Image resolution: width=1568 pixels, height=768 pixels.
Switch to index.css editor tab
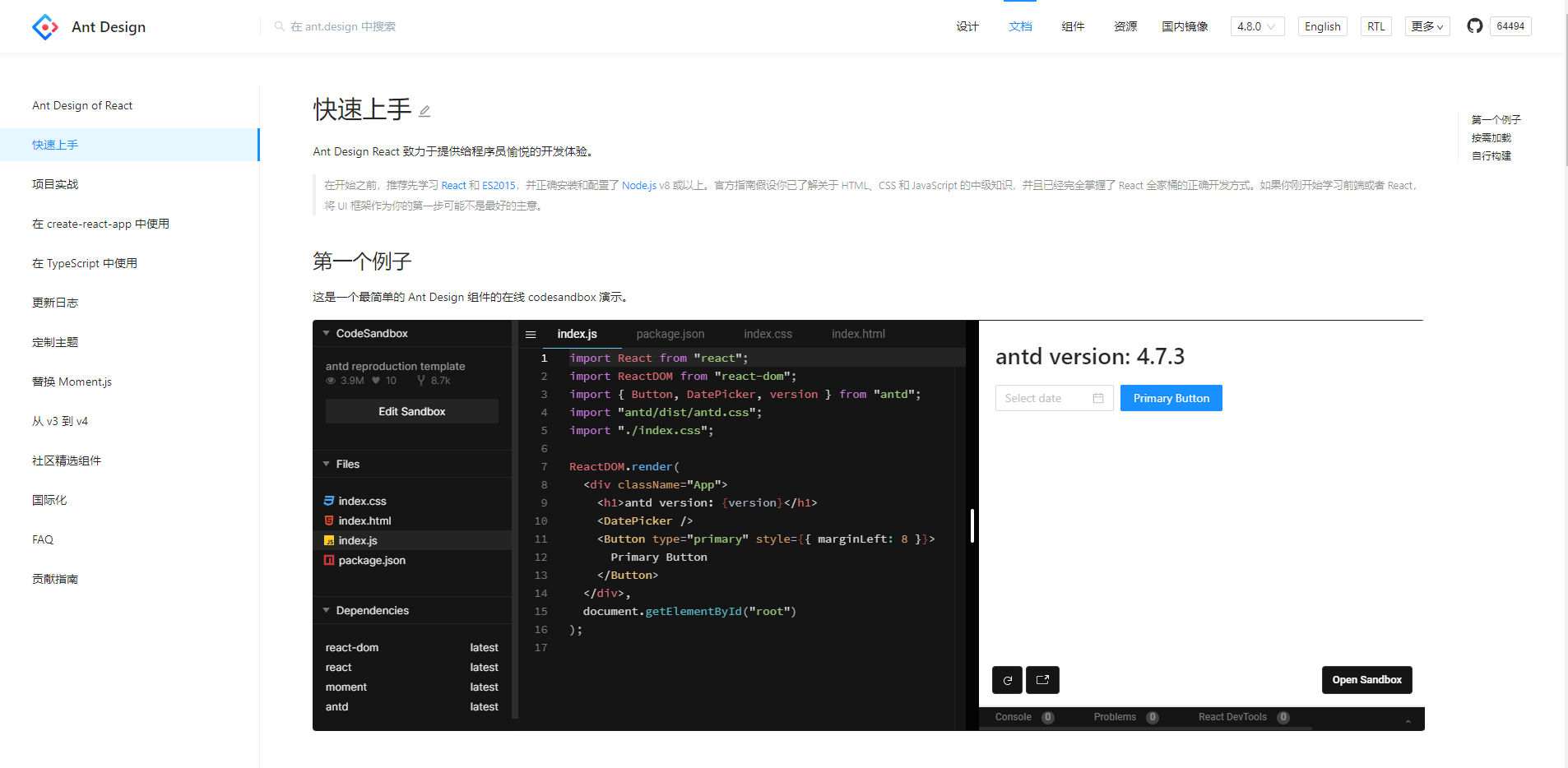coord(768,334)
